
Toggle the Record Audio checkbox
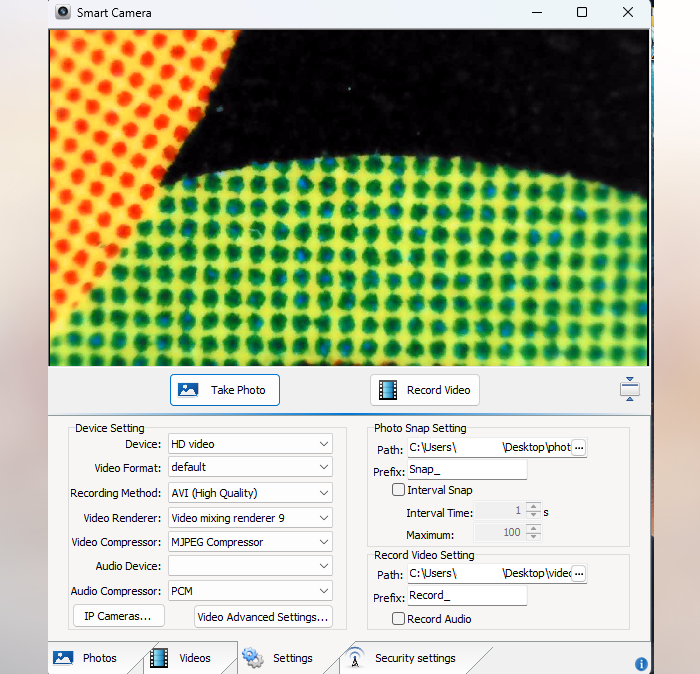pyautogui.click(x=399, y=619)
